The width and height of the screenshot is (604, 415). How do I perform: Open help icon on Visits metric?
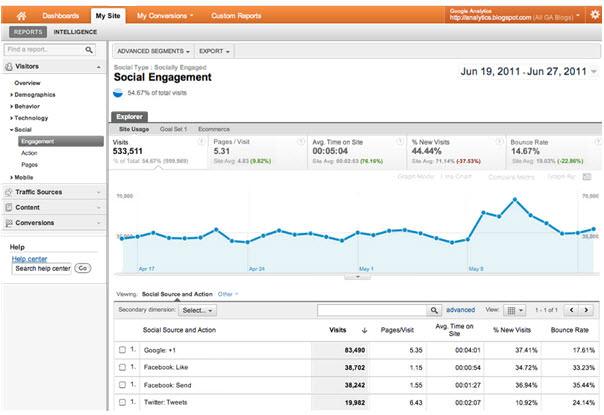coord(201,142)
